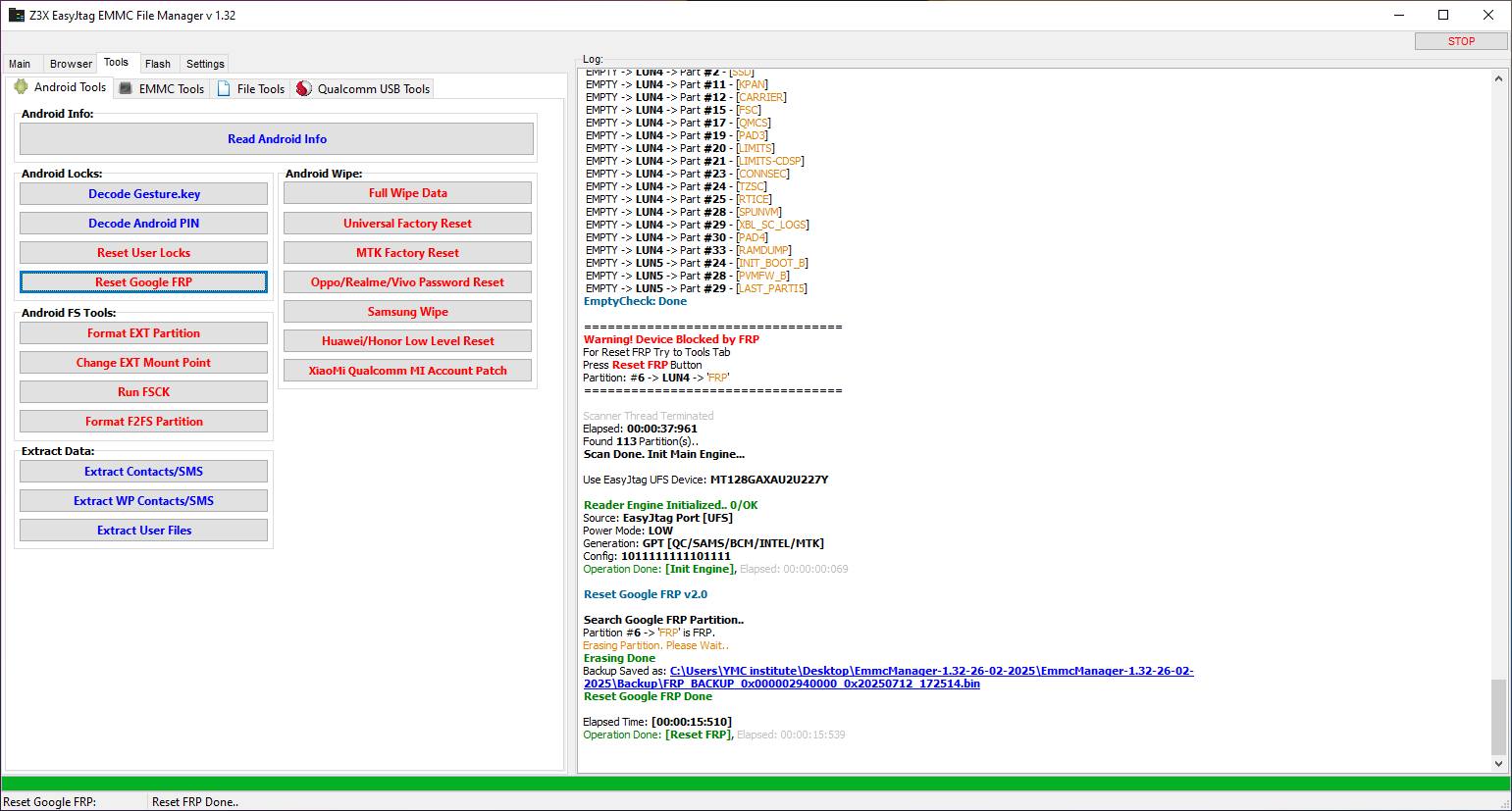The height and width of the screenshot is (811, 1512).
Task: Click Extract Contacts/SMS button
Action: point(144,472)
